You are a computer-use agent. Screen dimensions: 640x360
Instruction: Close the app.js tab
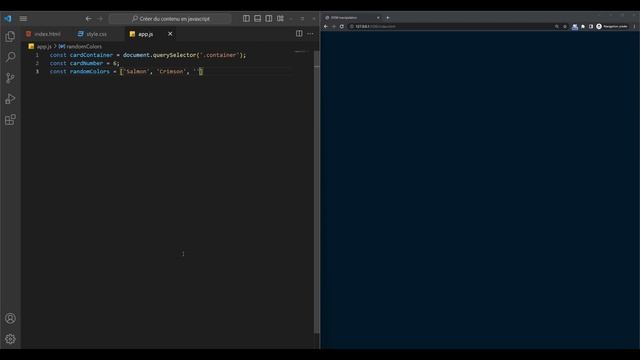coord(170,34)
